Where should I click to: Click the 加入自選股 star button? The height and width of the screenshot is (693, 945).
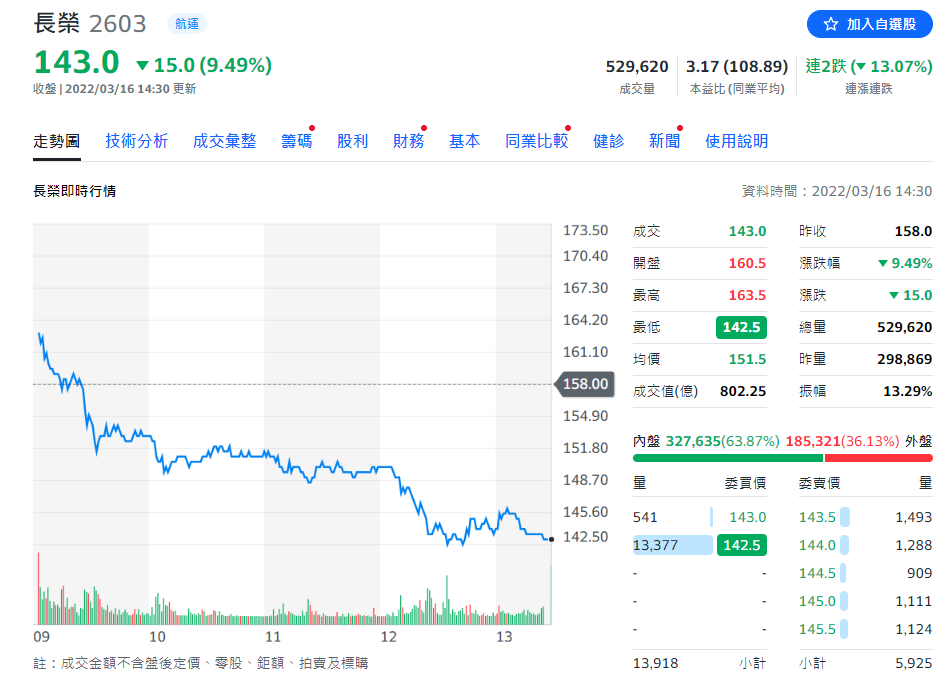click(x=869, y=24)
